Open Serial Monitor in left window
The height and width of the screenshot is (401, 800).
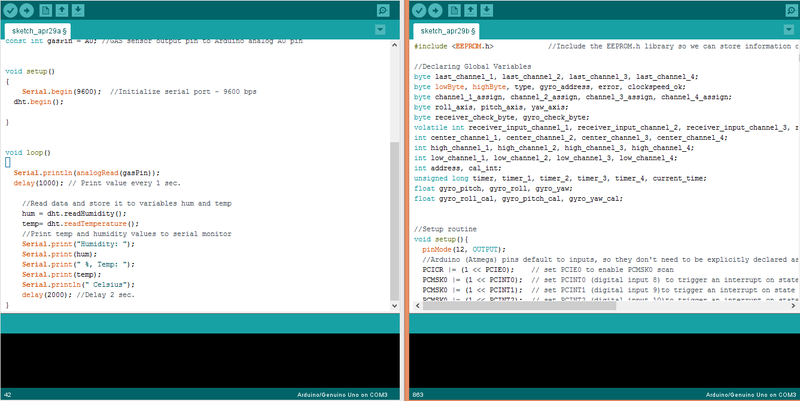383,10
